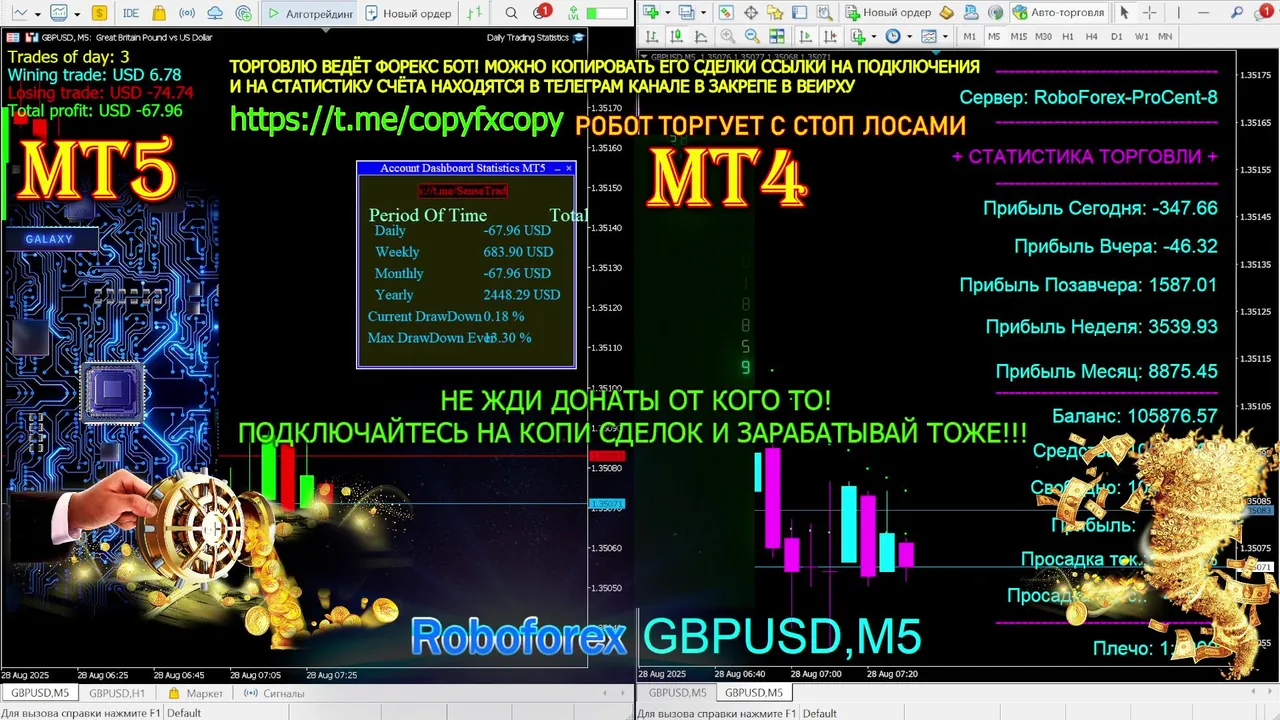Switch to GBPUSD,M5 first tab in MT5
The height and width of the screenshot is (720, 1280).
coord(40,693)
